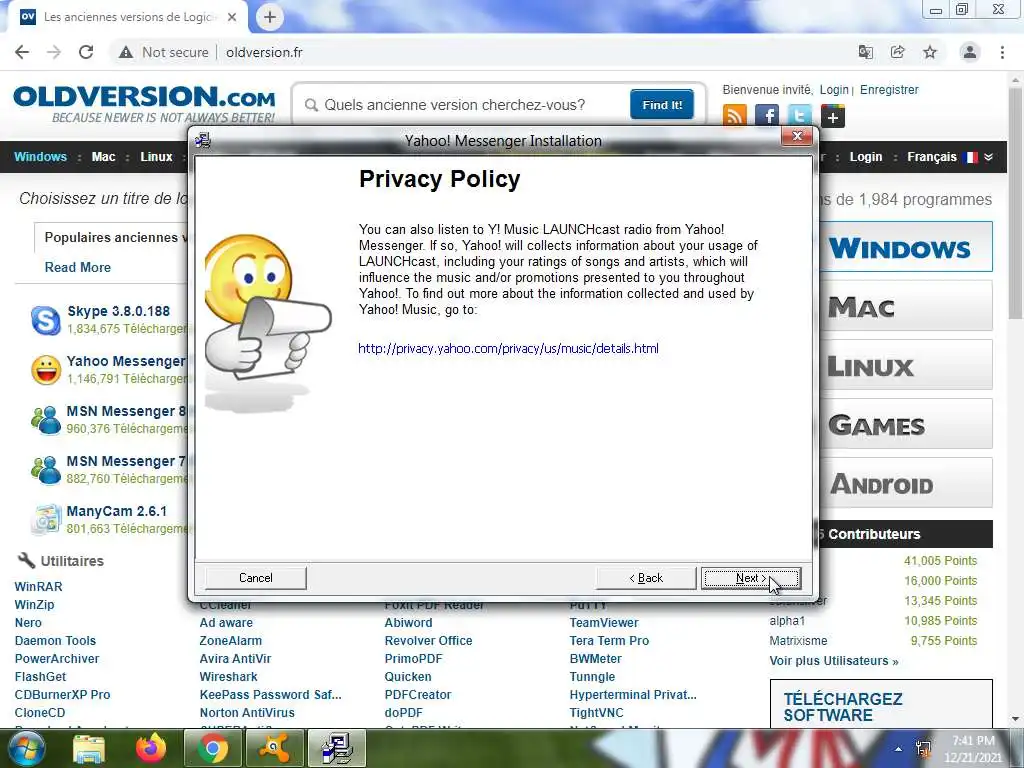The image size is (1024, 768).
Task: Select Windows in the navigation bar
Action: pos(40,157)
